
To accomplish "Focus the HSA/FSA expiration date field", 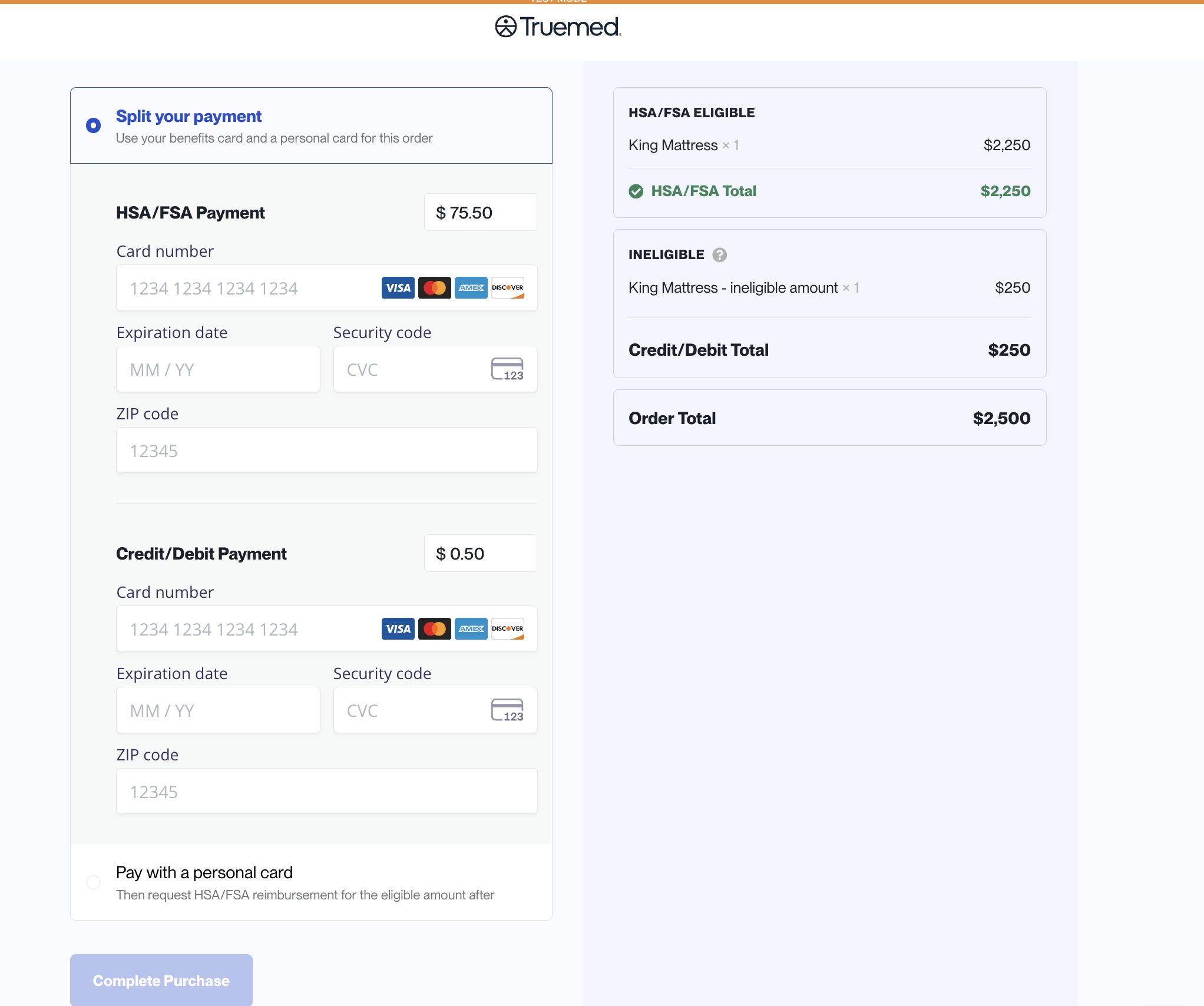I will pos(218,369).
